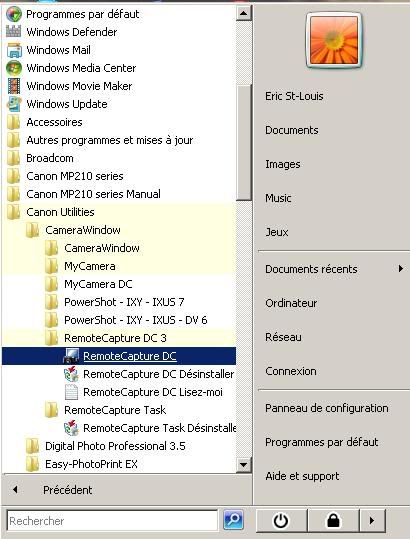
Task: Open shutdown options arrow next to lock
Action: click(373, 520)
